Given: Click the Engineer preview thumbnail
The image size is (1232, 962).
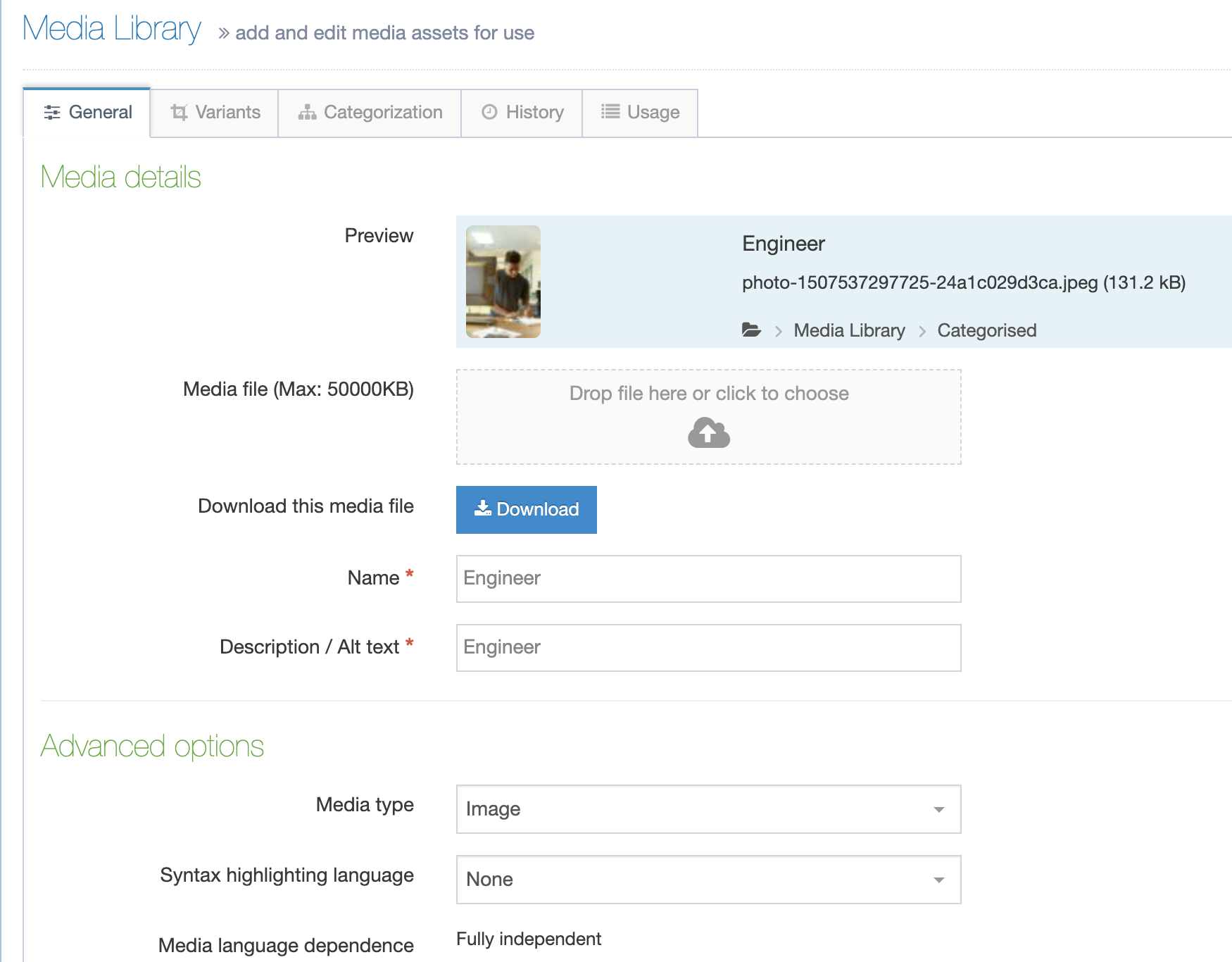Looking at the screenshot, I should [503, 282].
